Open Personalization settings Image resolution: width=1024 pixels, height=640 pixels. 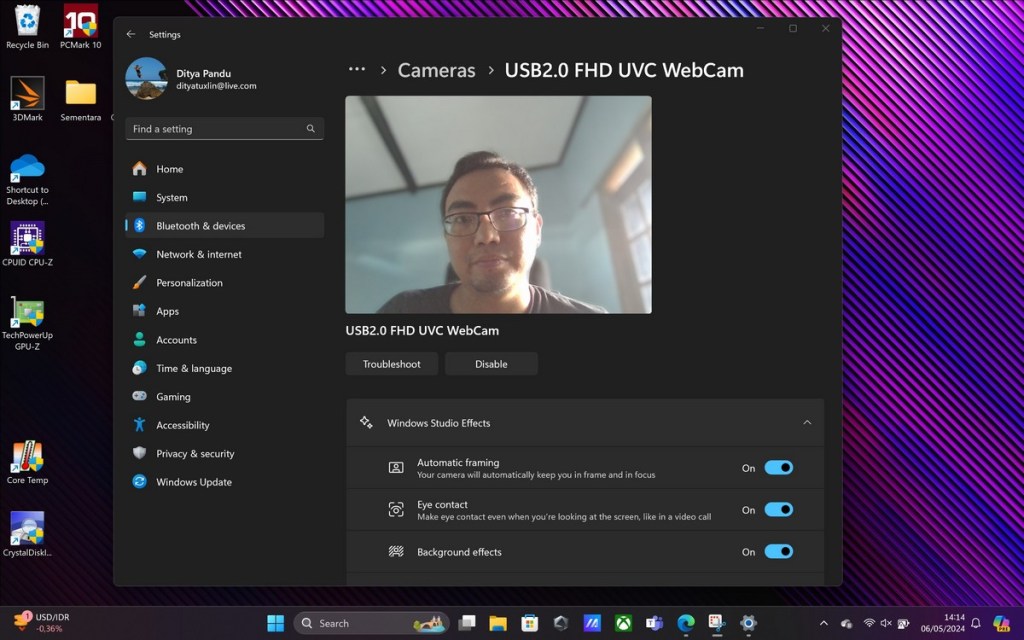192,282
